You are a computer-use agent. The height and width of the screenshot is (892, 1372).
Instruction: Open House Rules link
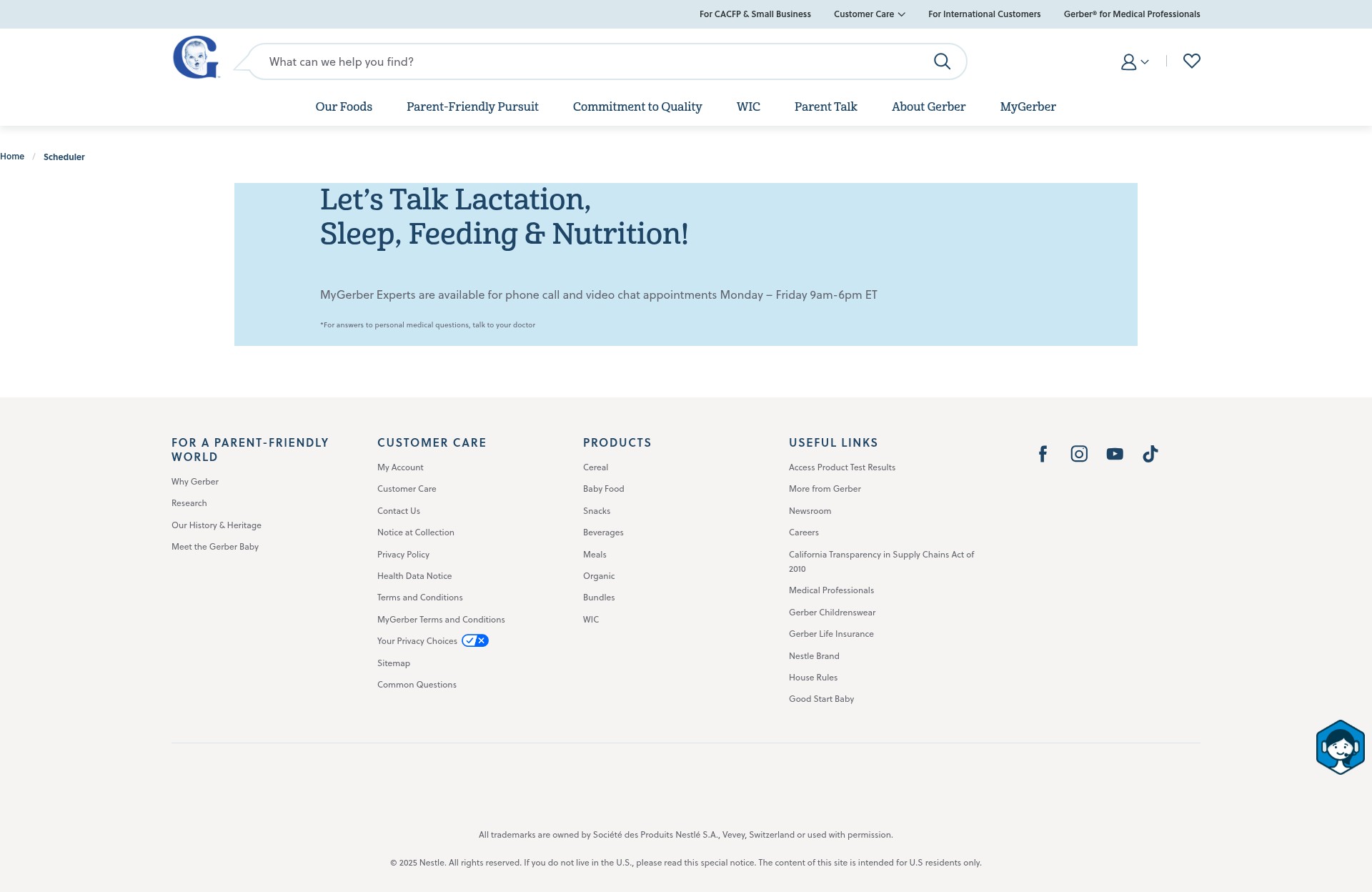[813, 678]
